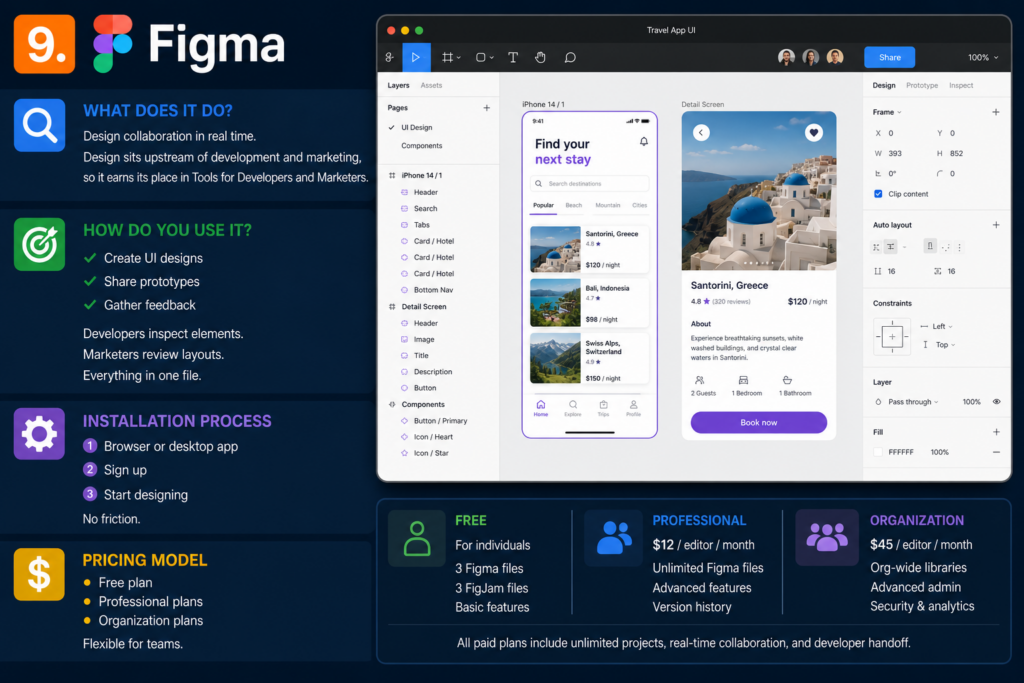Switch to the Design tab
Image resolution: width=1024 pixels, height=683 pixels.
pyautogui.click(x=884, y=86)
